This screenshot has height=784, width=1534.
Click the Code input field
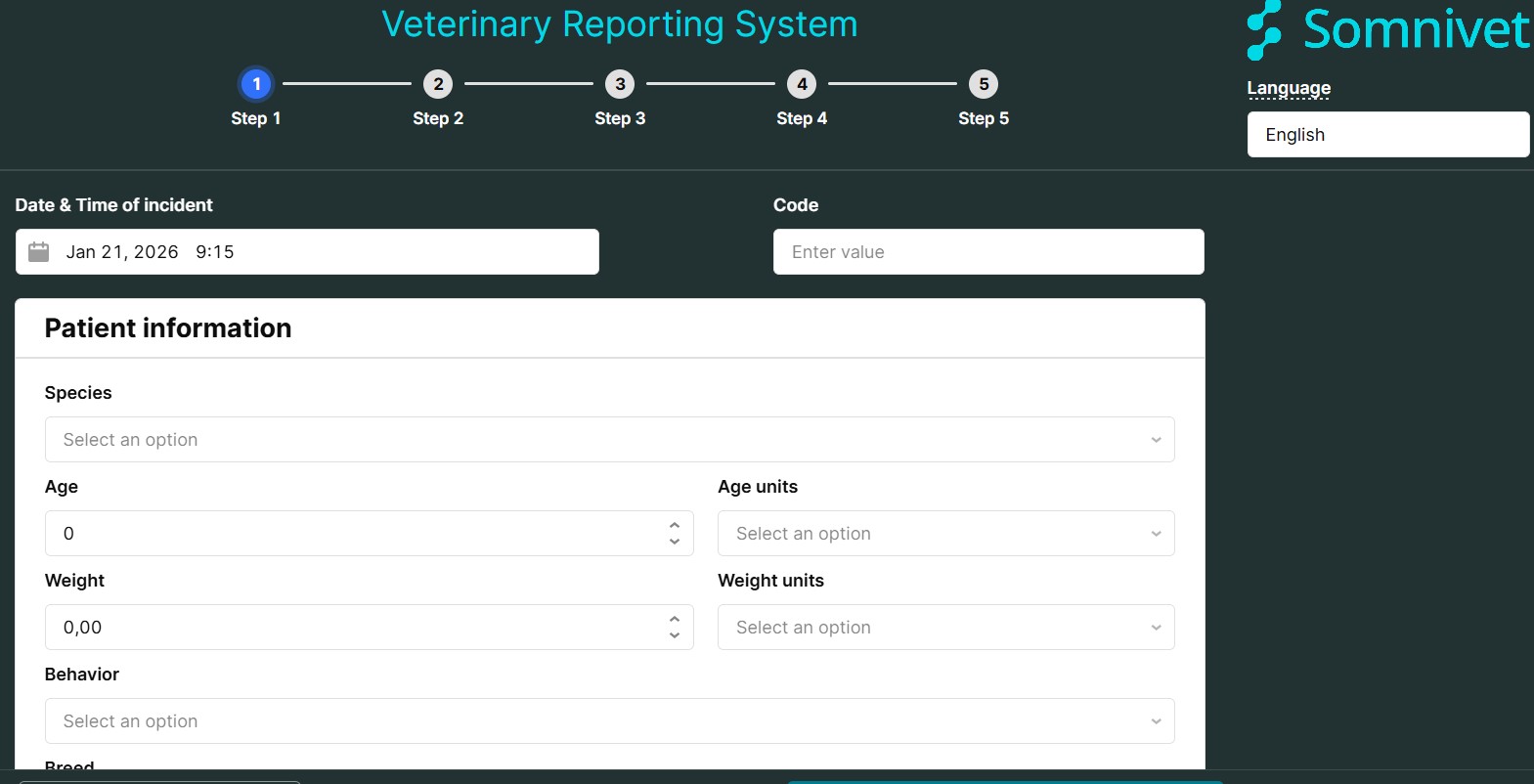click(988, 252)
